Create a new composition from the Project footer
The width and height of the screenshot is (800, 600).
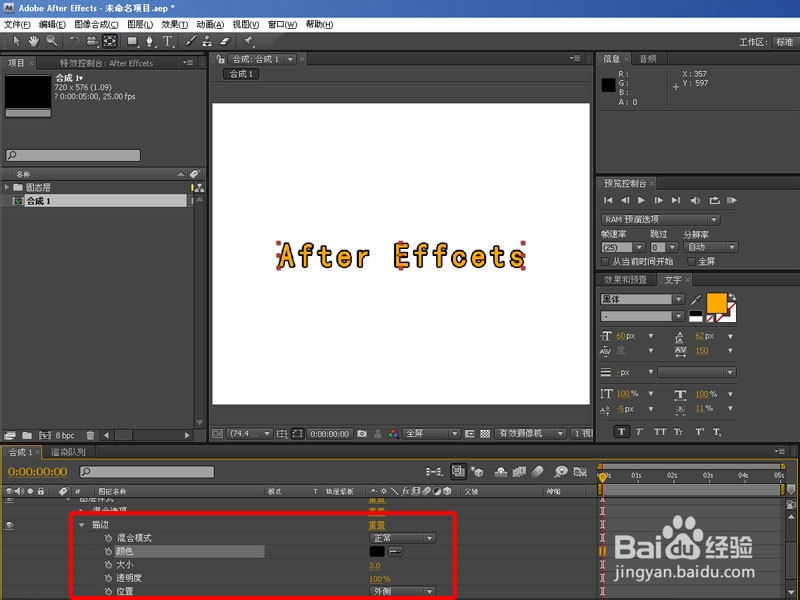(45, 435)
